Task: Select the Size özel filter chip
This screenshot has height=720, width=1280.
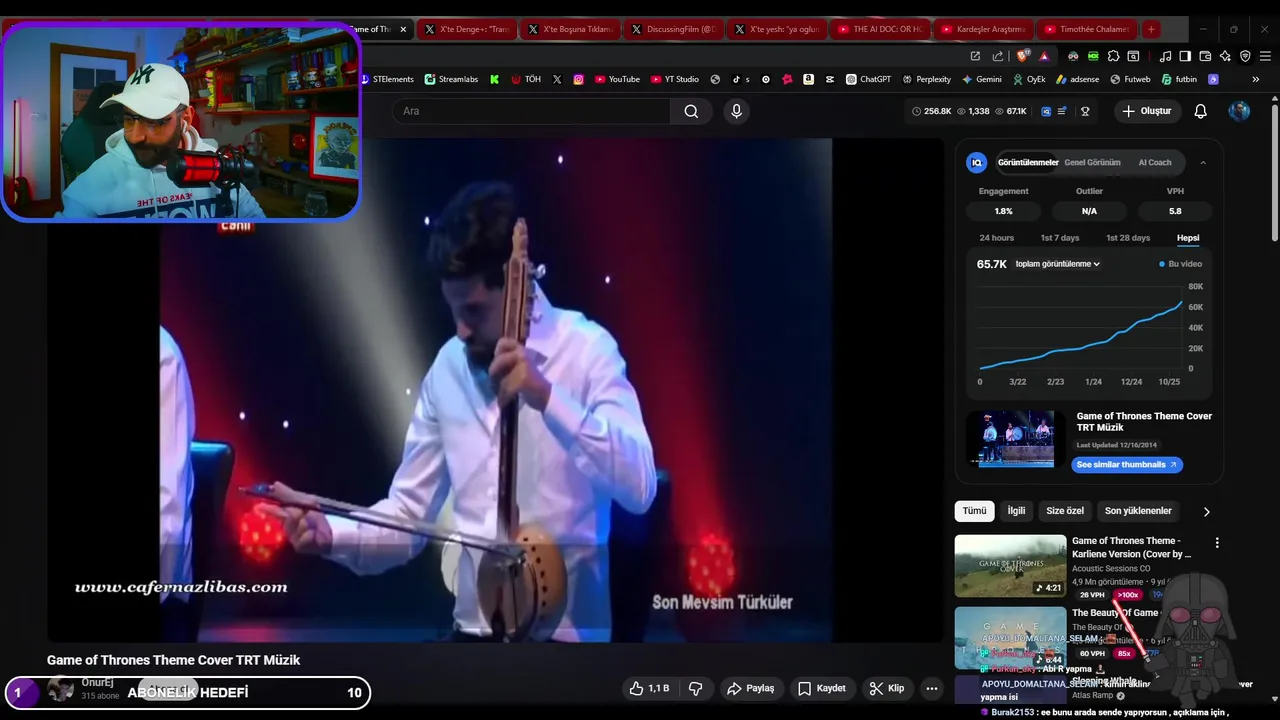Action: tap(1065, 511)
